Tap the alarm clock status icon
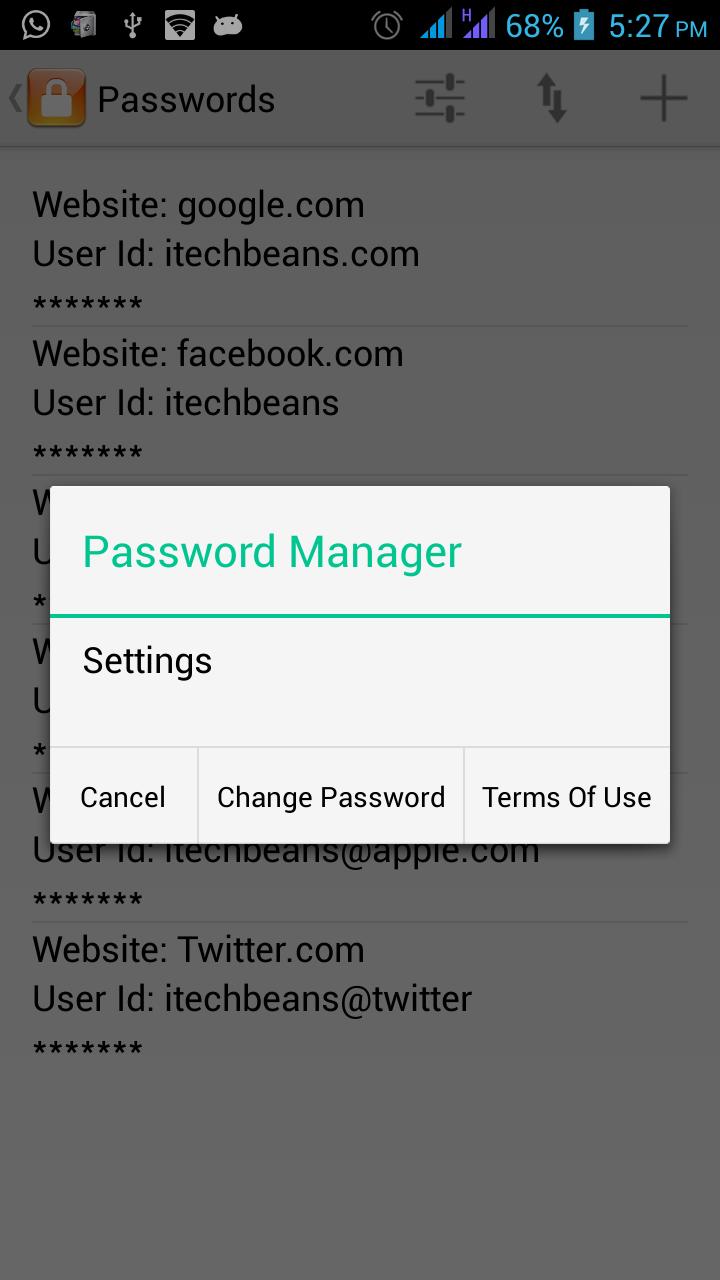The height and width of the screenshot is (1280, 720). pos(387,25)
